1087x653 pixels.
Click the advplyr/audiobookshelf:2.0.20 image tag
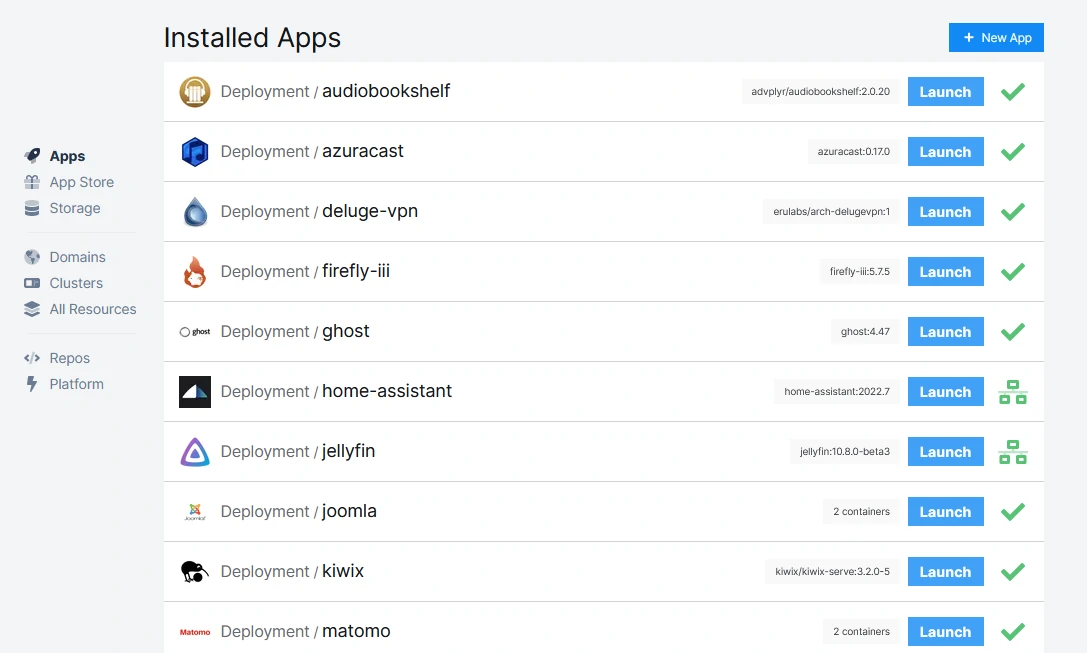820,92
